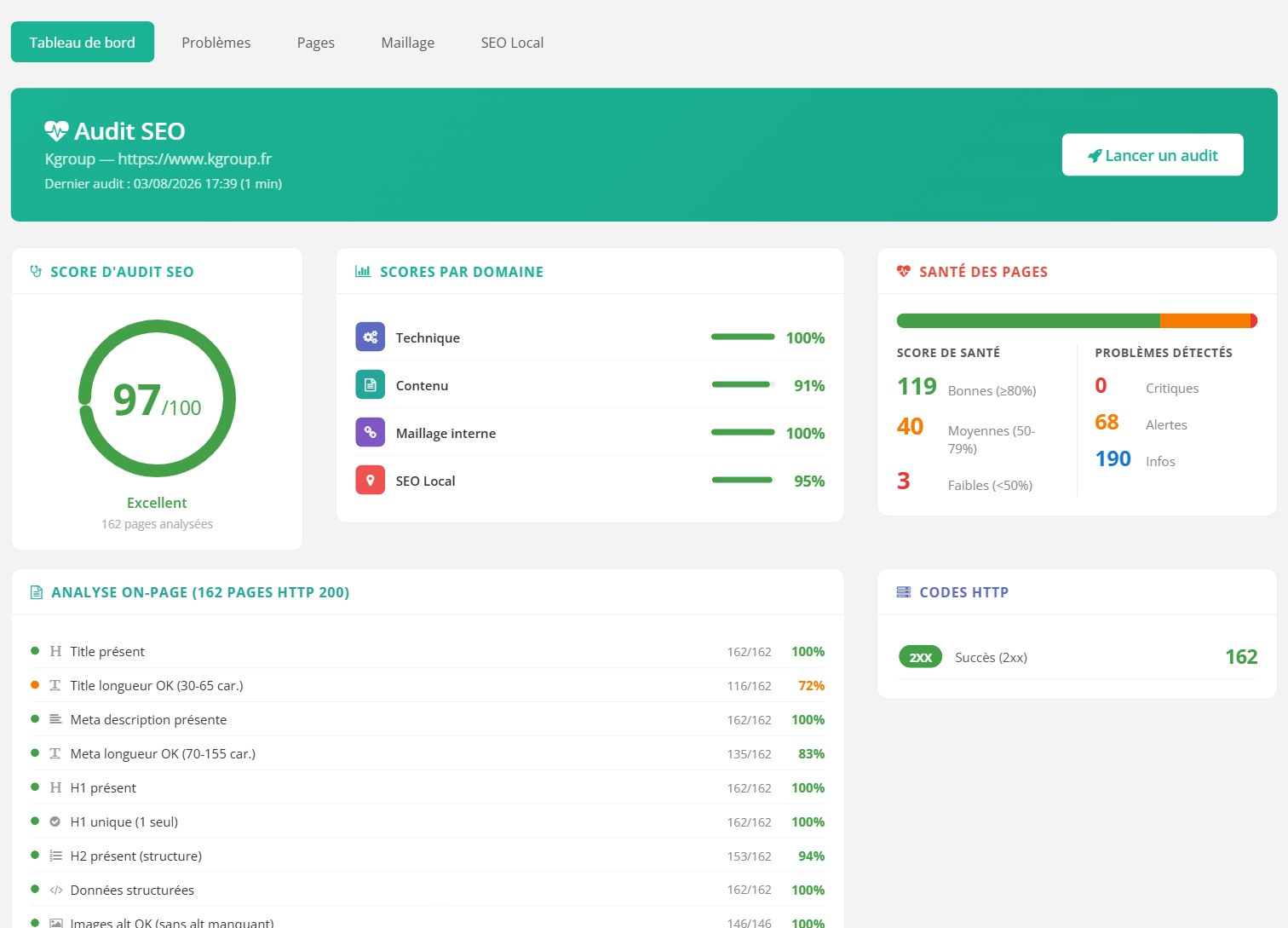Click the document icon of Analyse on-page
Screen dimensions: 1288x928
pos(37,592)
